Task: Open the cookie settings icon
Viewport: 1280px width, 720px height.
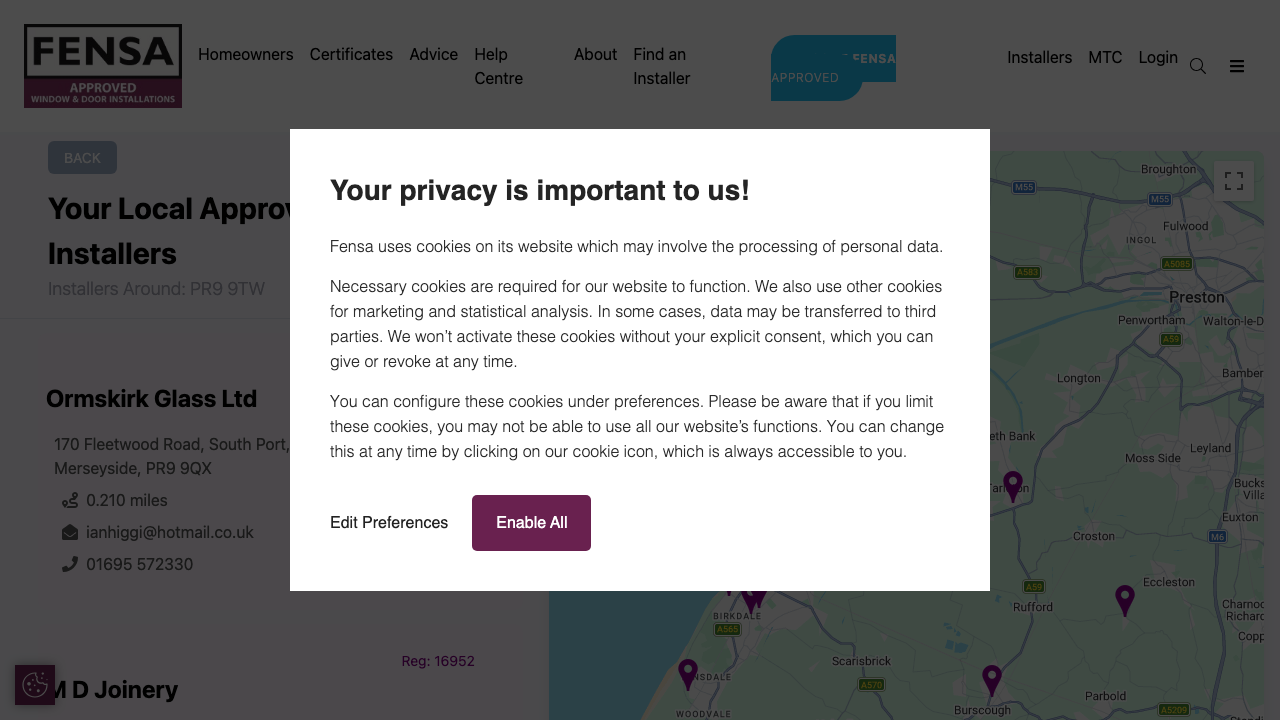Action: click(x=35, y=685)
